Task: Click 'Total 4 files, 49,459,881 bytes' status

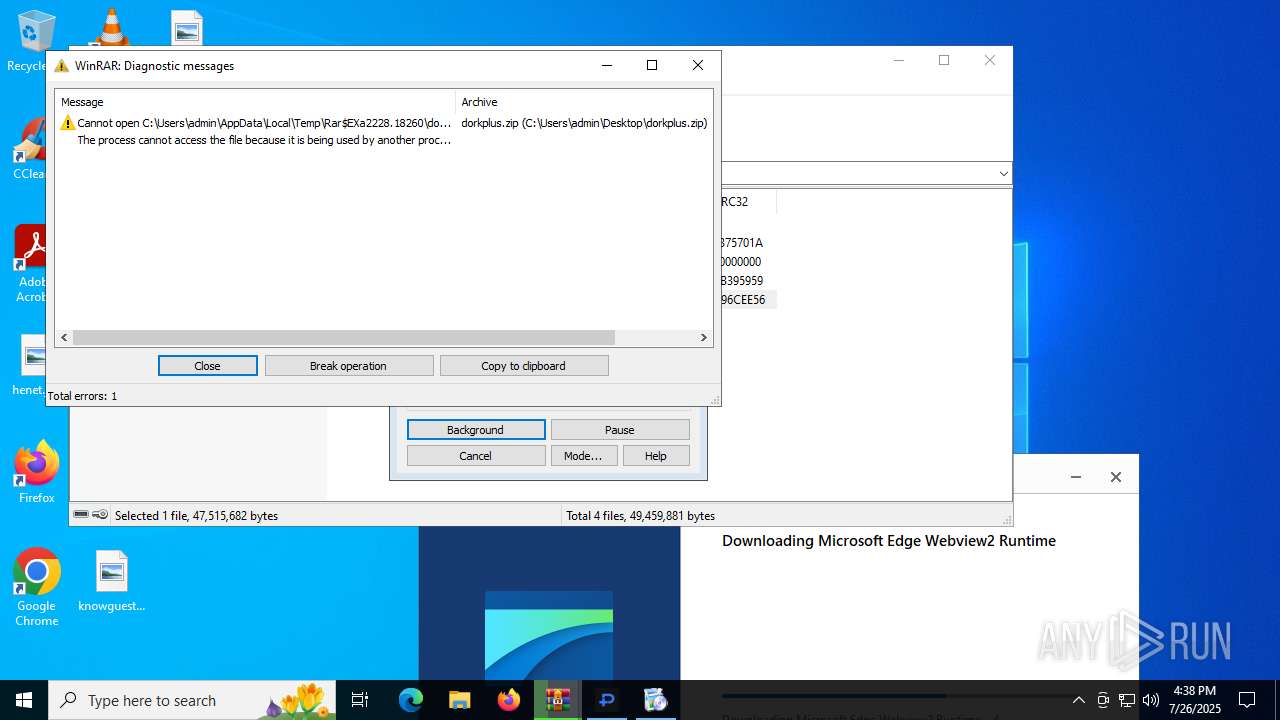Action: coord(641,516)
